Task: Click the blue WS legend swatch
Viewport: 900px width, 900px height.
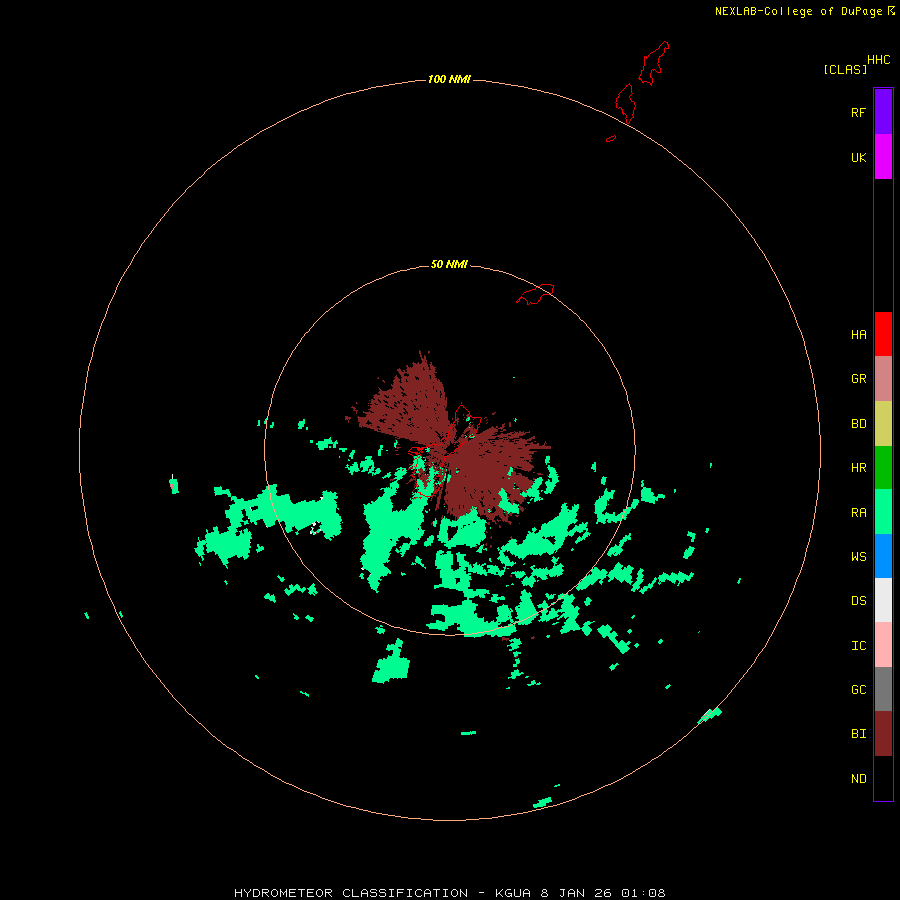Action: click(883, 556)
